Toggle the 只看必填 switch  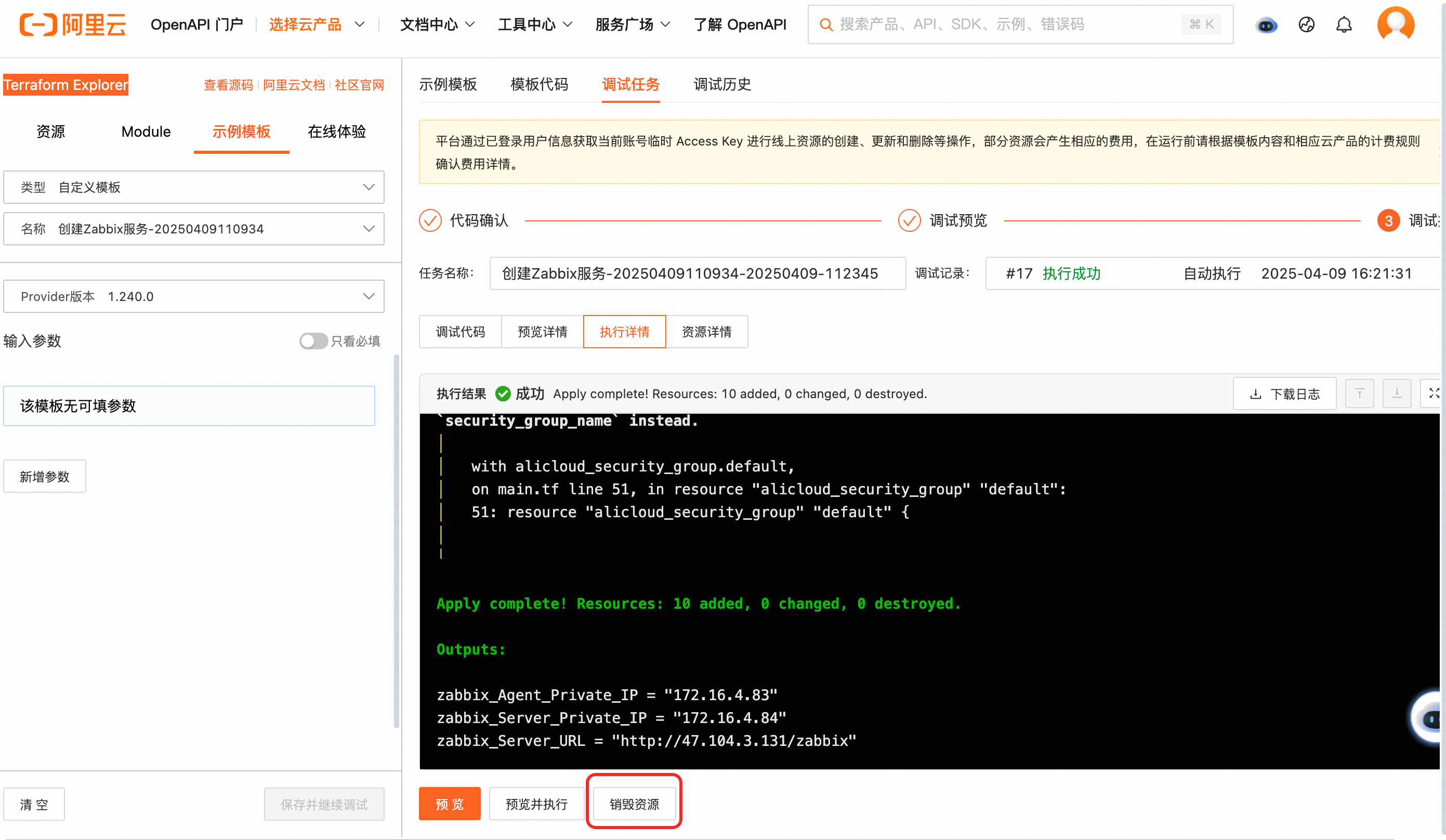(313, 341)
